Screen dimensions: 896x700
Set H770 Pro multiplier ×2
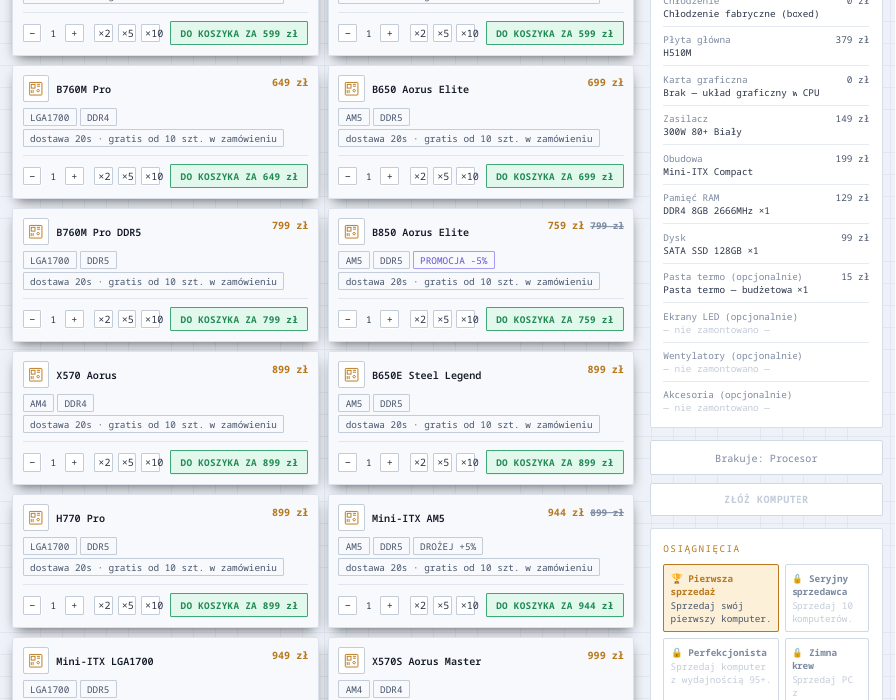point(104,605)
